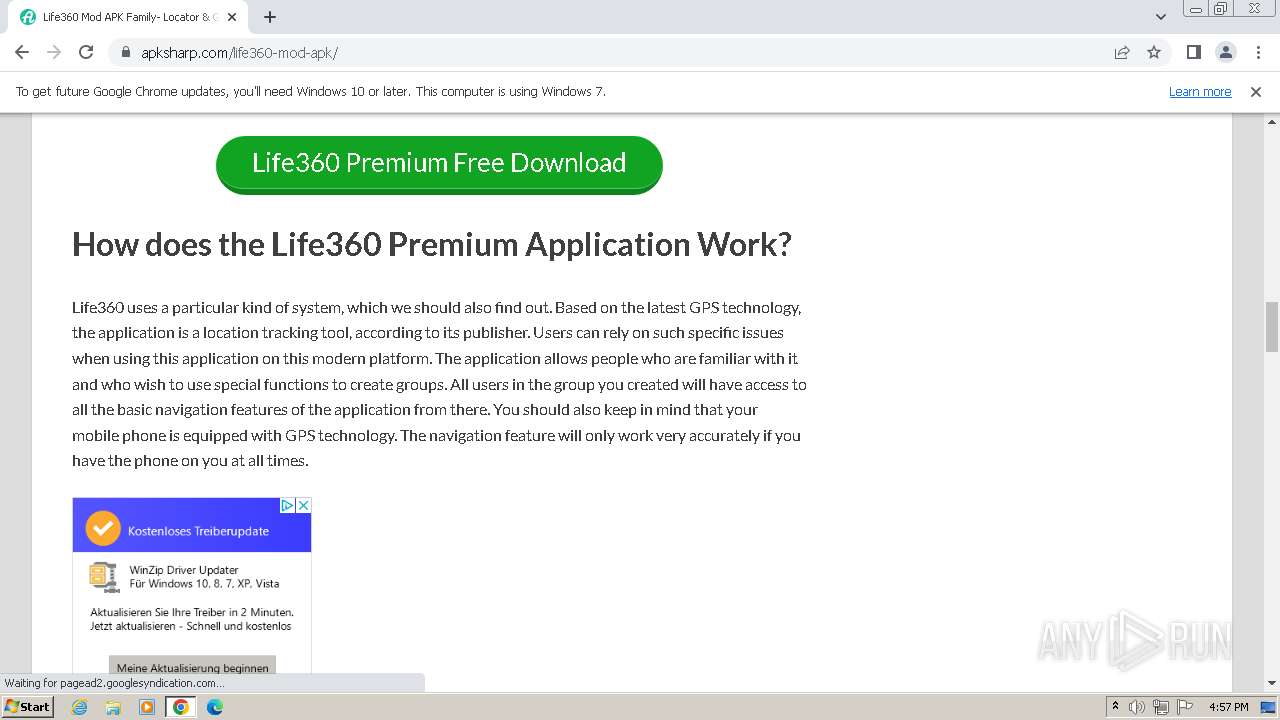Viewport: 1280px width, 720px height.
Task: Open Microsoft Edge from taskbar
Action: (x=215, y=707)
